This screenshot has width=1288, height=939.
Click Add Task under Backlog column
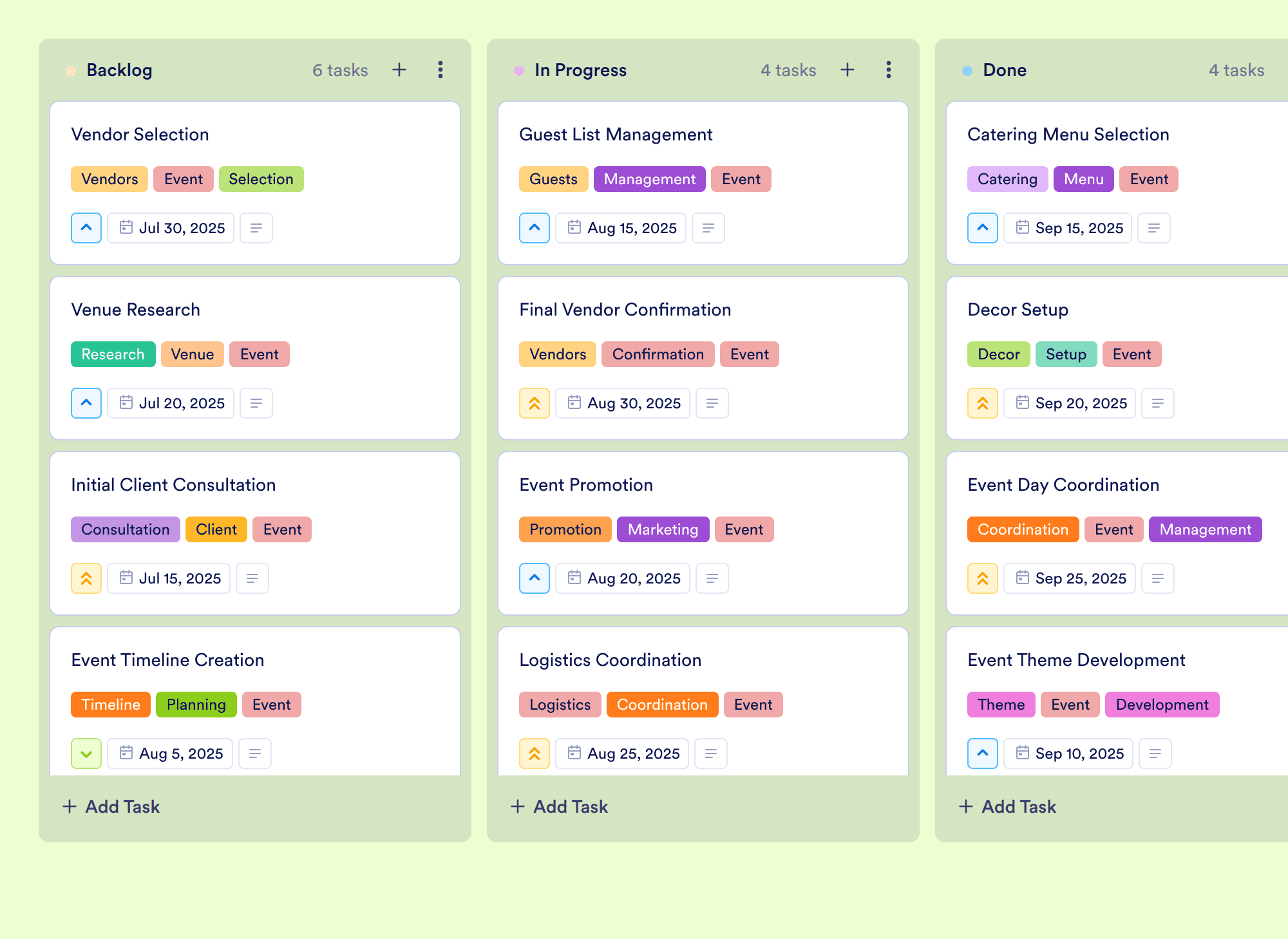pyautogui.click(x=111, y=806)
